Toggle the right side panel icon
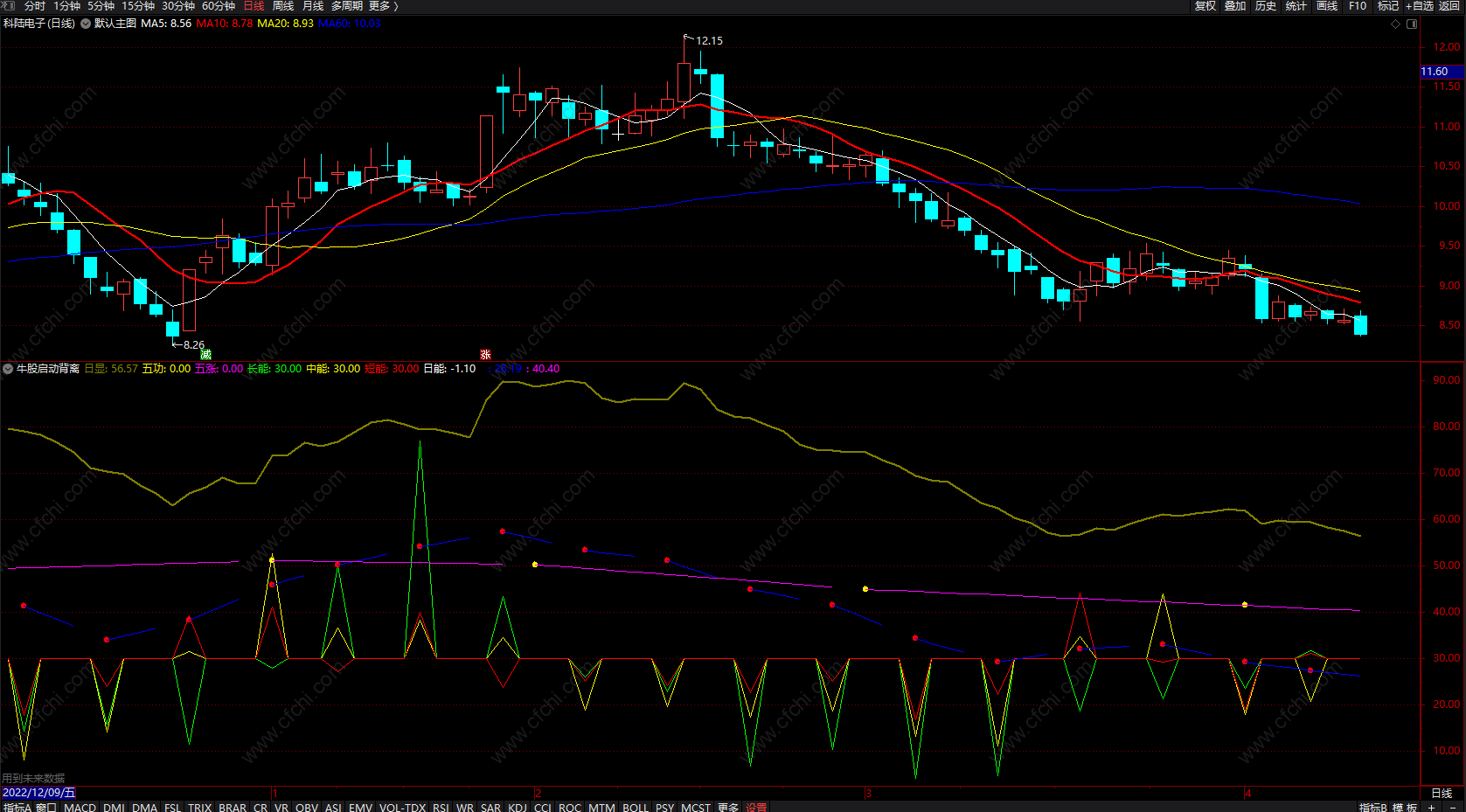The image size is (1466, 812). pyautogui.click(x=1412, y=24)
